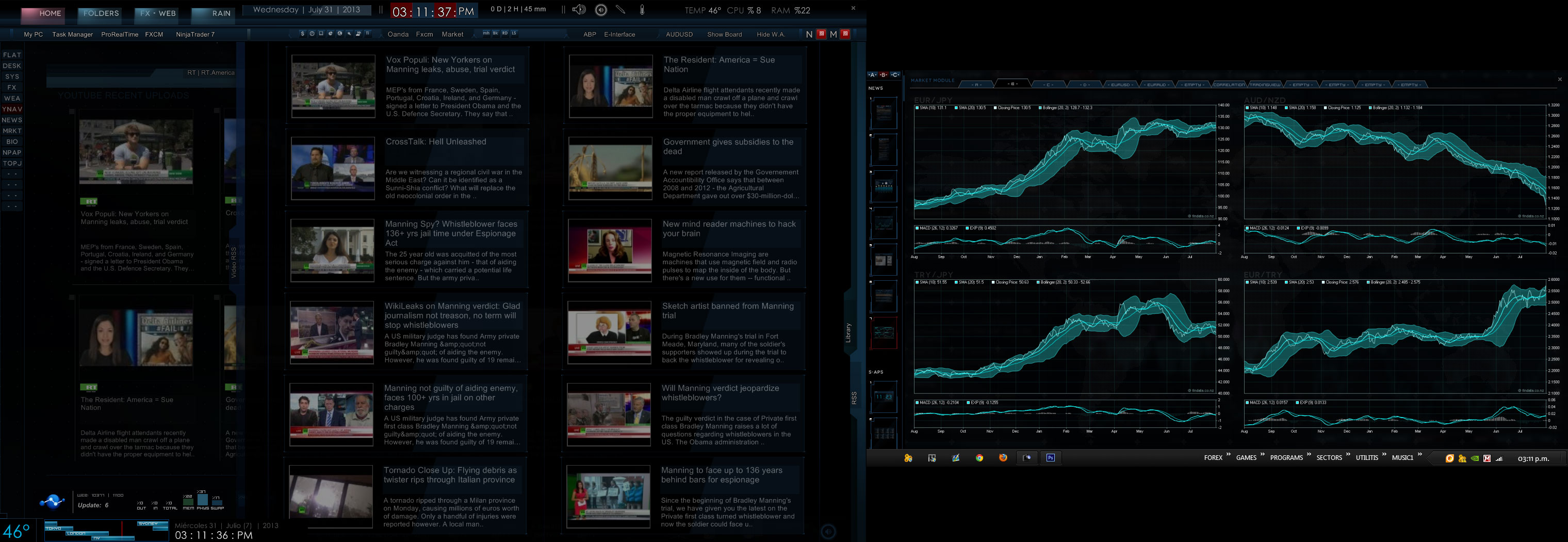Click the pencil tool icon in top bar

(x=620, y=10)
